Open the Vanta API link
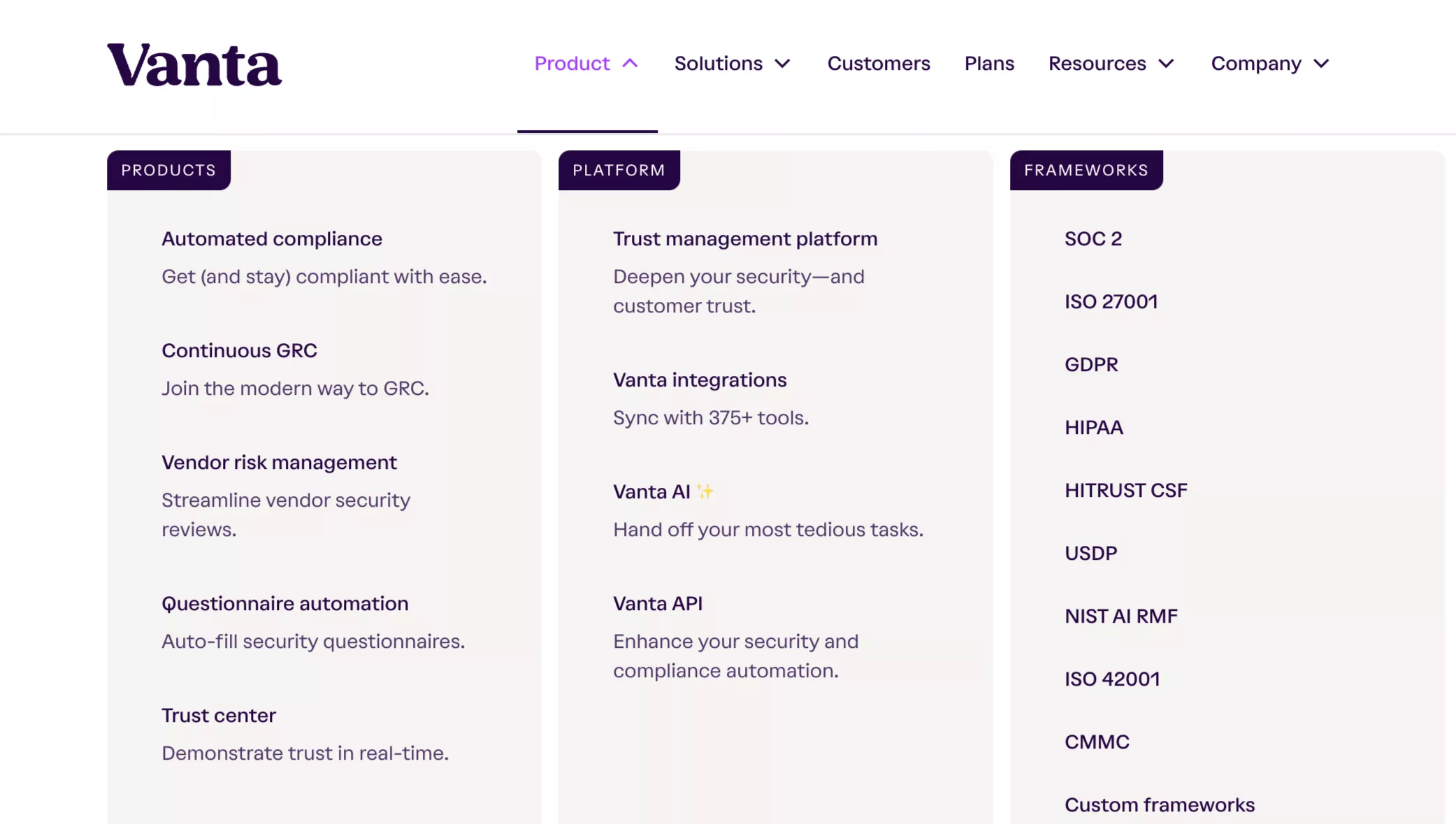The image size is (1456, 824). point(658,604)
